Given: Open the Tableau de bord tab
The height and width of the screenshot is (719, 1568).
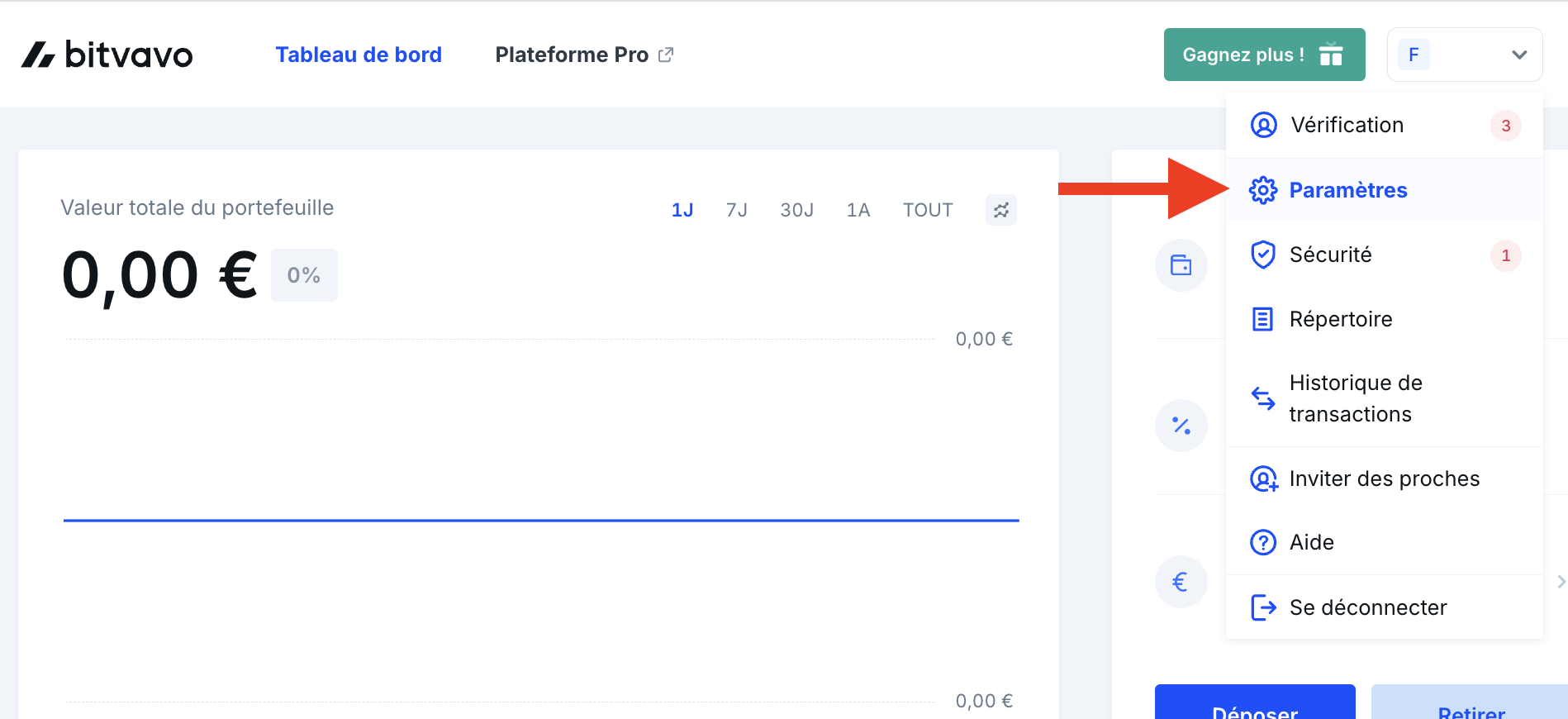Looking at the screenshot, I should pos(359,55).
